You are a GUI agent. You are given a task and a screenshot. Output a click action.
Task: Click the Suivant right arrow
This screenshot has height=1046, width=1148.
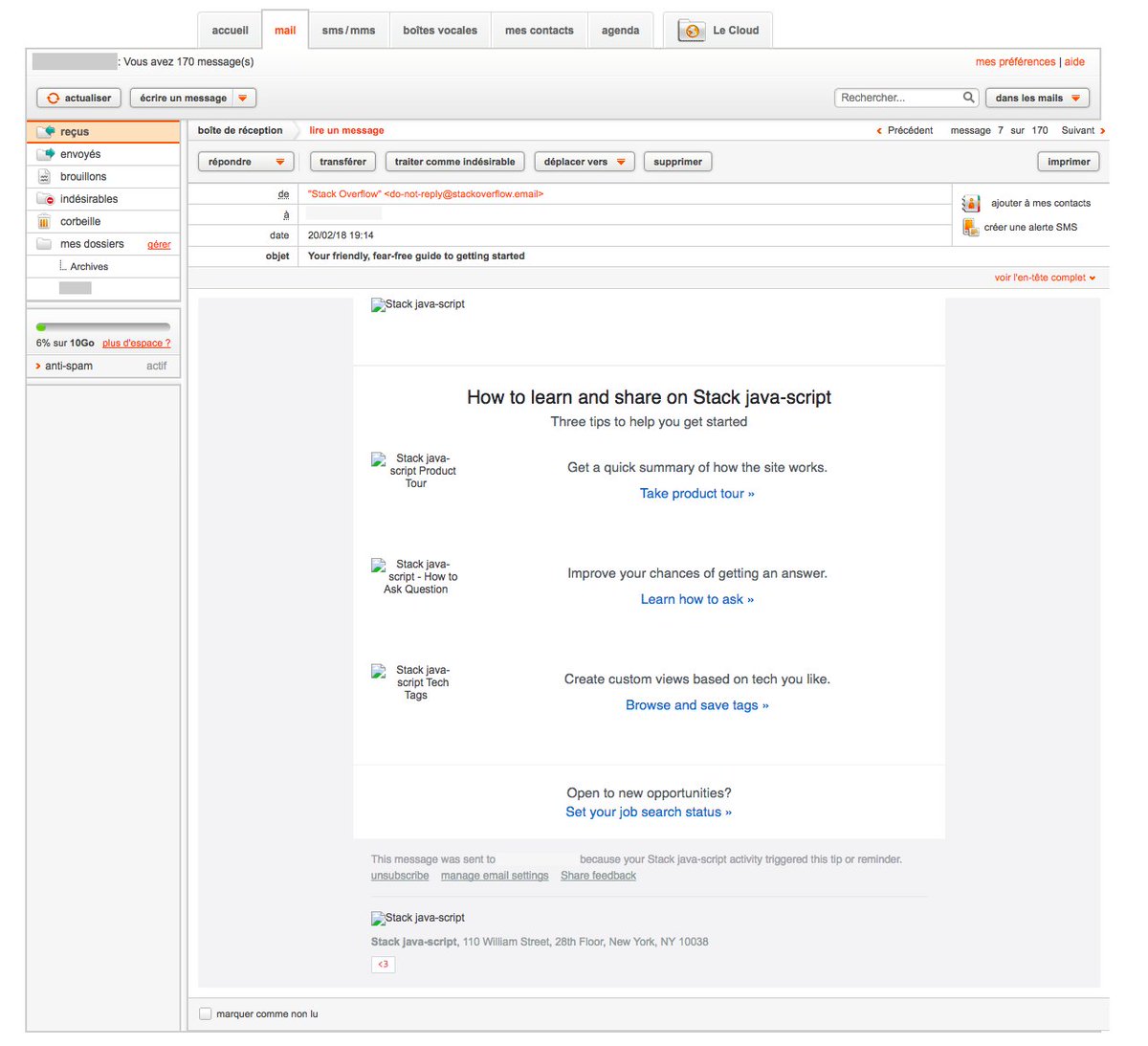click(x=1102, y=131)
